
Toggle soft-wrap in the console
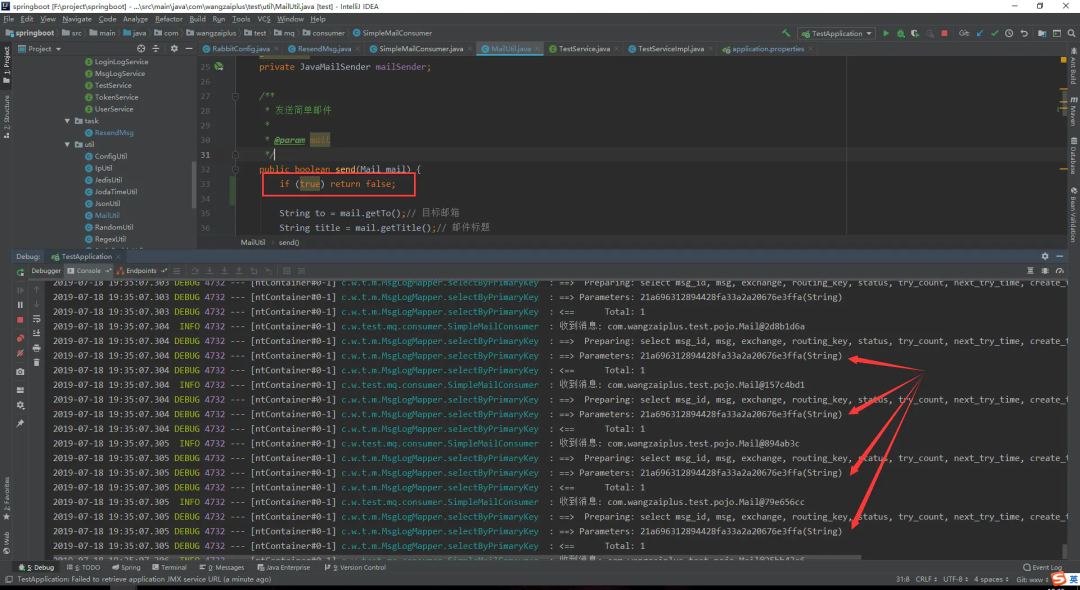point(37,319)
